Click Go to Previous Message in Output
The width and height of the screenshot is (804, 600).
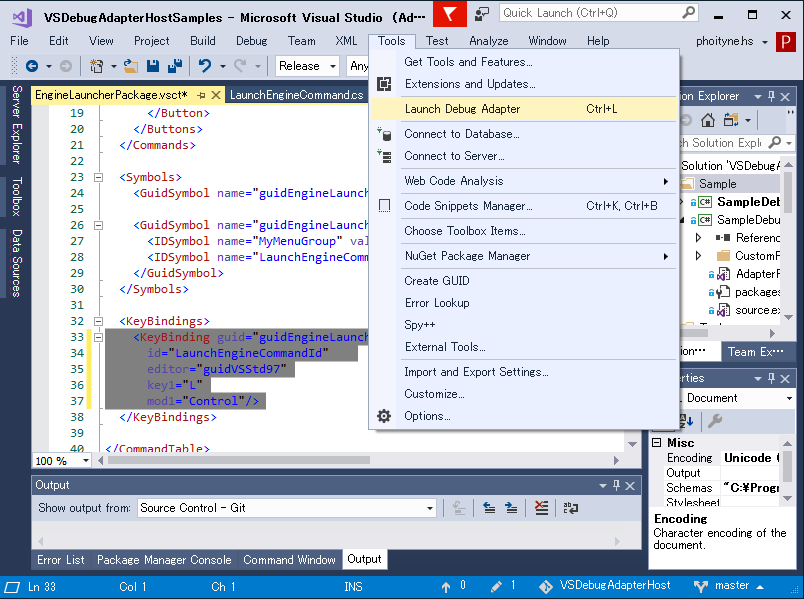pos(489,508)
